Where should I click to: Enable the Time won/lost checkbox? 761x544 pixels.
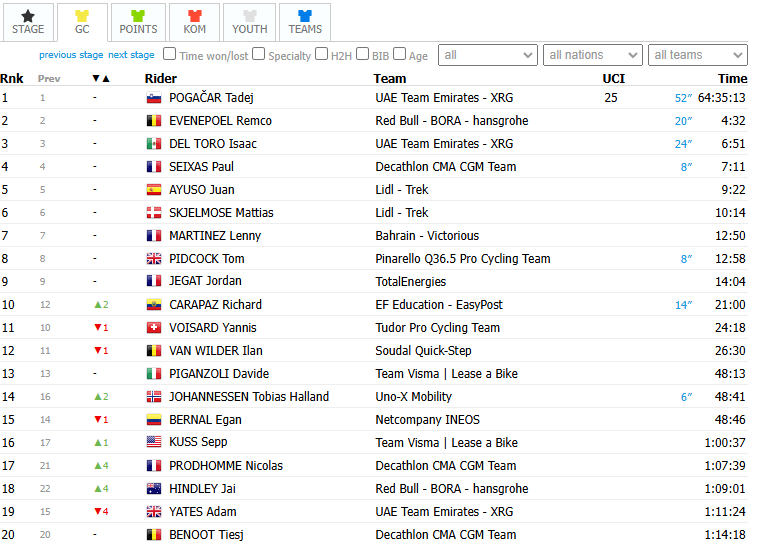point(169,53)
